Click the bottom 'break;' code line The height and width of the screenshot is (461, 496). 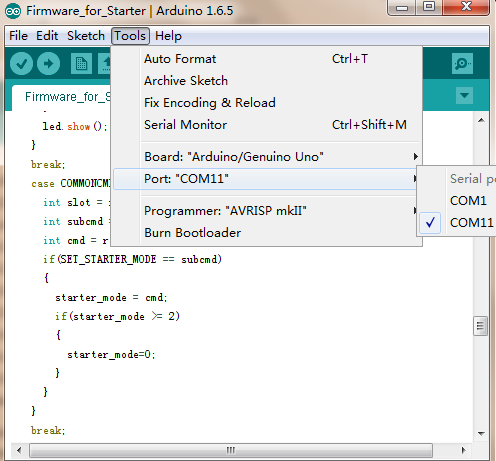click(48, 430)
